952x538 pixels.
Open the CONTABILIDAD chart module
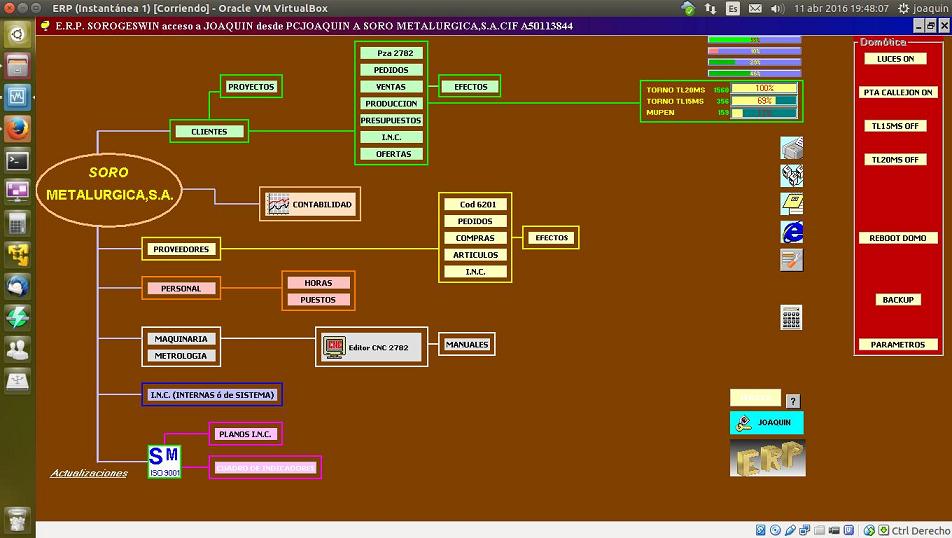click(x=310, y=204)
